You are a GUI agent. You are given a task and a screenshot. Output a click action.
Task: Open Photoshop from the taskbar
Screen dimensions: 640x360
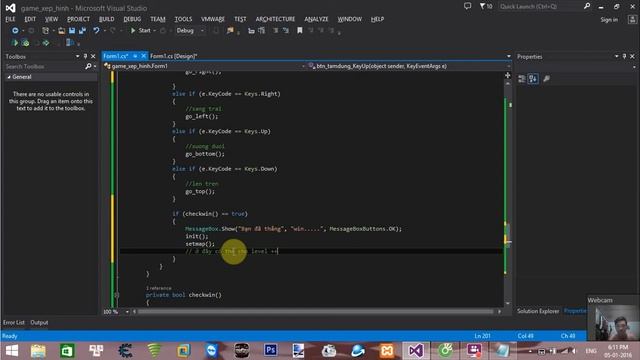270,351
